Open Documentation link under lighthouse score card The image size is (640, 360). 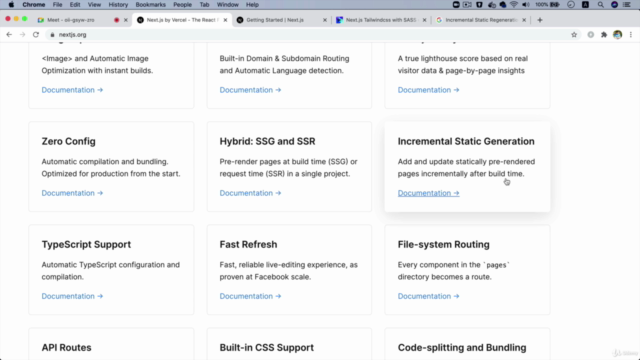429,90
